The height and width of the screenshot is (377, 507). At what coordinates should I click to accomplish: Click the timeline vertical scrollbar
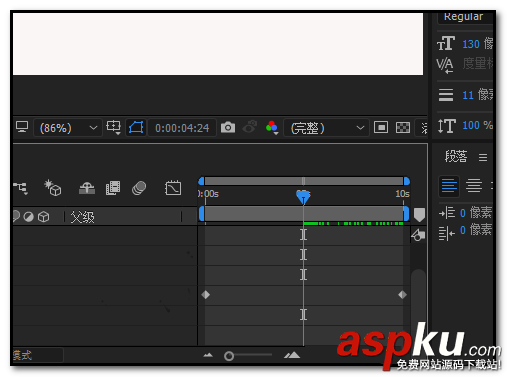(418, 300)
